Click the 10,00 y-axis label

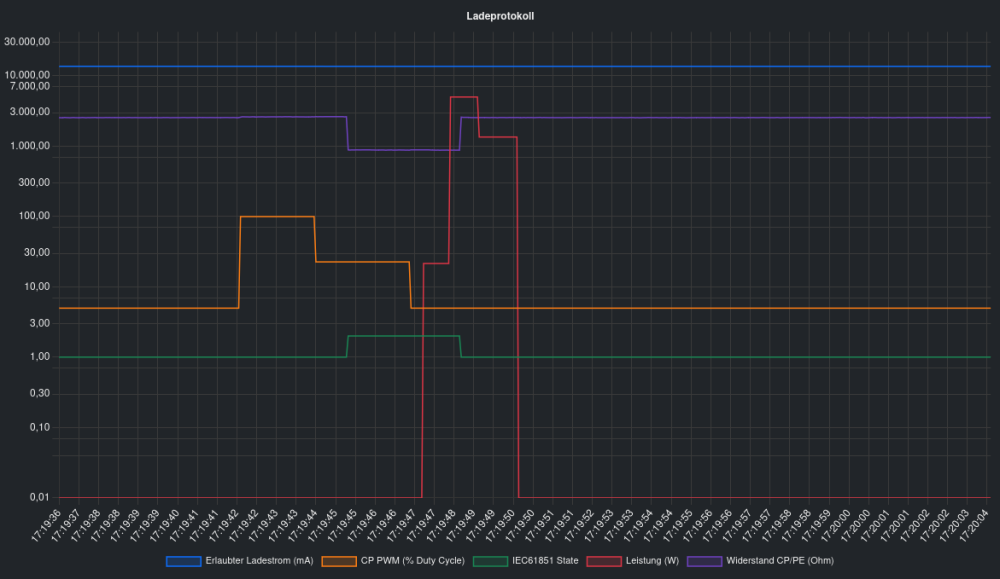pyautogui.click(x=37, y=287)
